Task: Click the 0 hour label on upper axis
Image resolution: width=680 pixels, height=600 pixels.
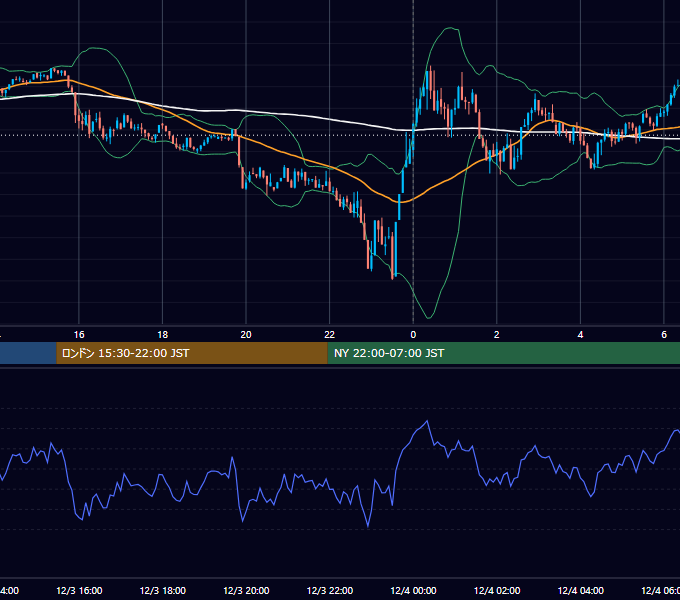Action: pos(413,335)
